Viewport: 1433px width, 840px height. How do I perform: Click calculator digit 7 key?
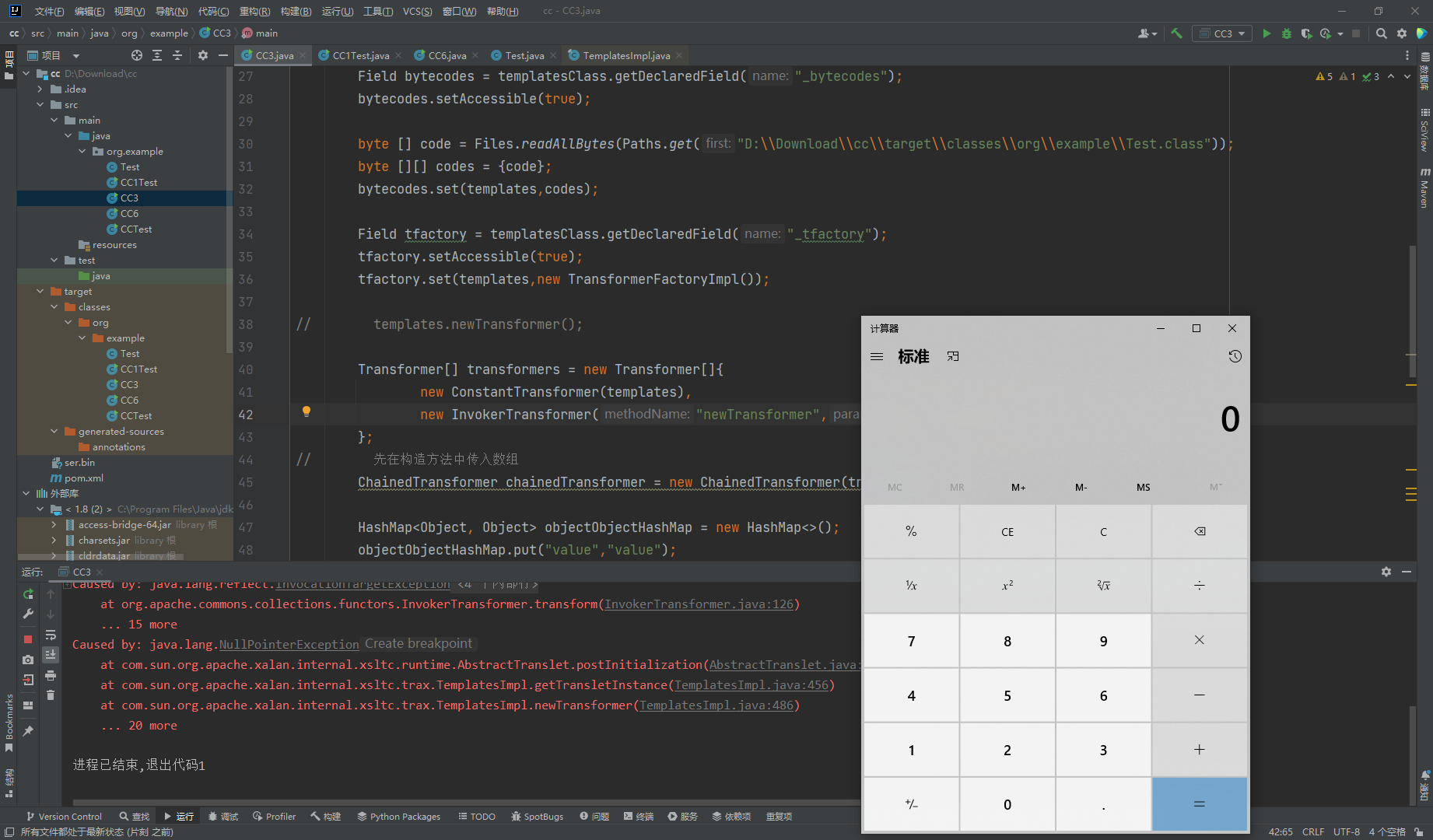click(x=911, y=641)
